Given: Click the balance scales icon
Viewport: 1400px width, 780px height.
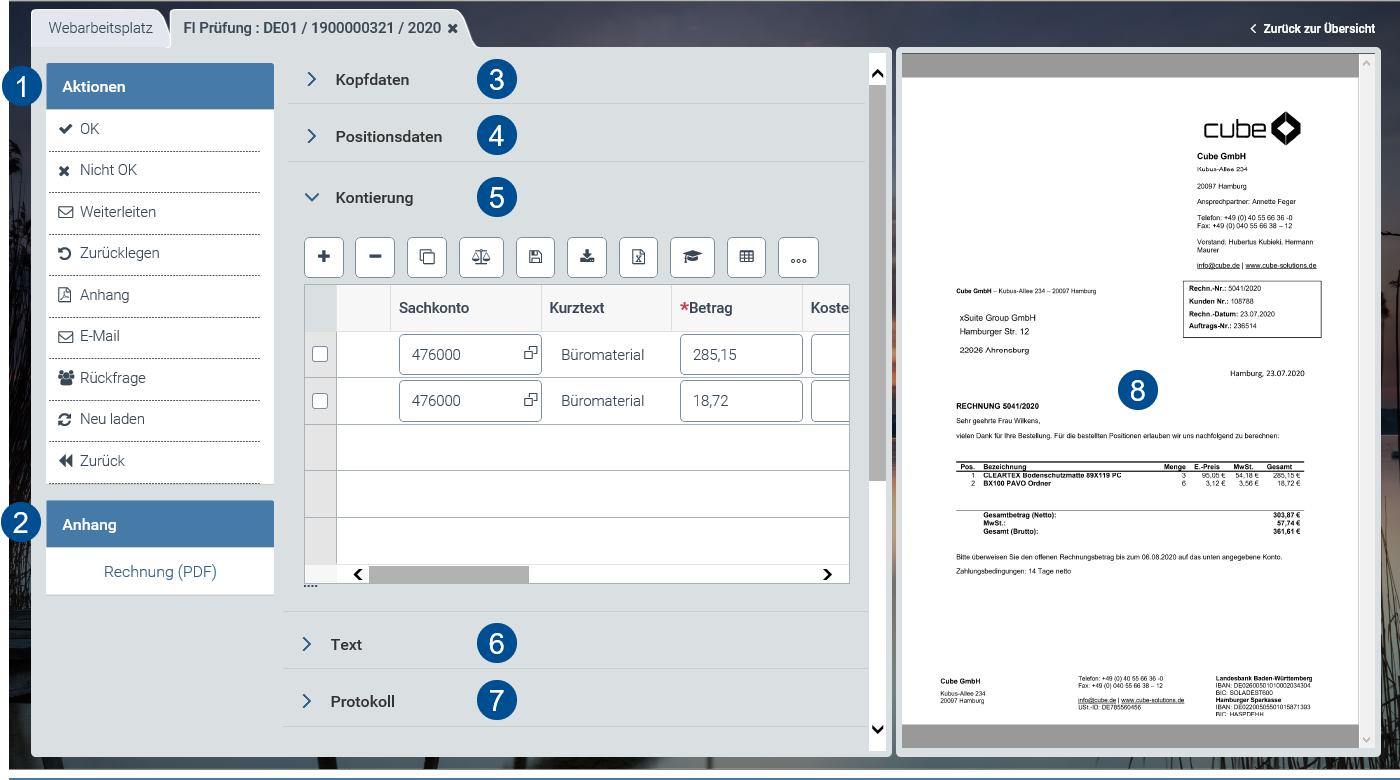Looking at the screenshot, I should click(x=481, y=257).
